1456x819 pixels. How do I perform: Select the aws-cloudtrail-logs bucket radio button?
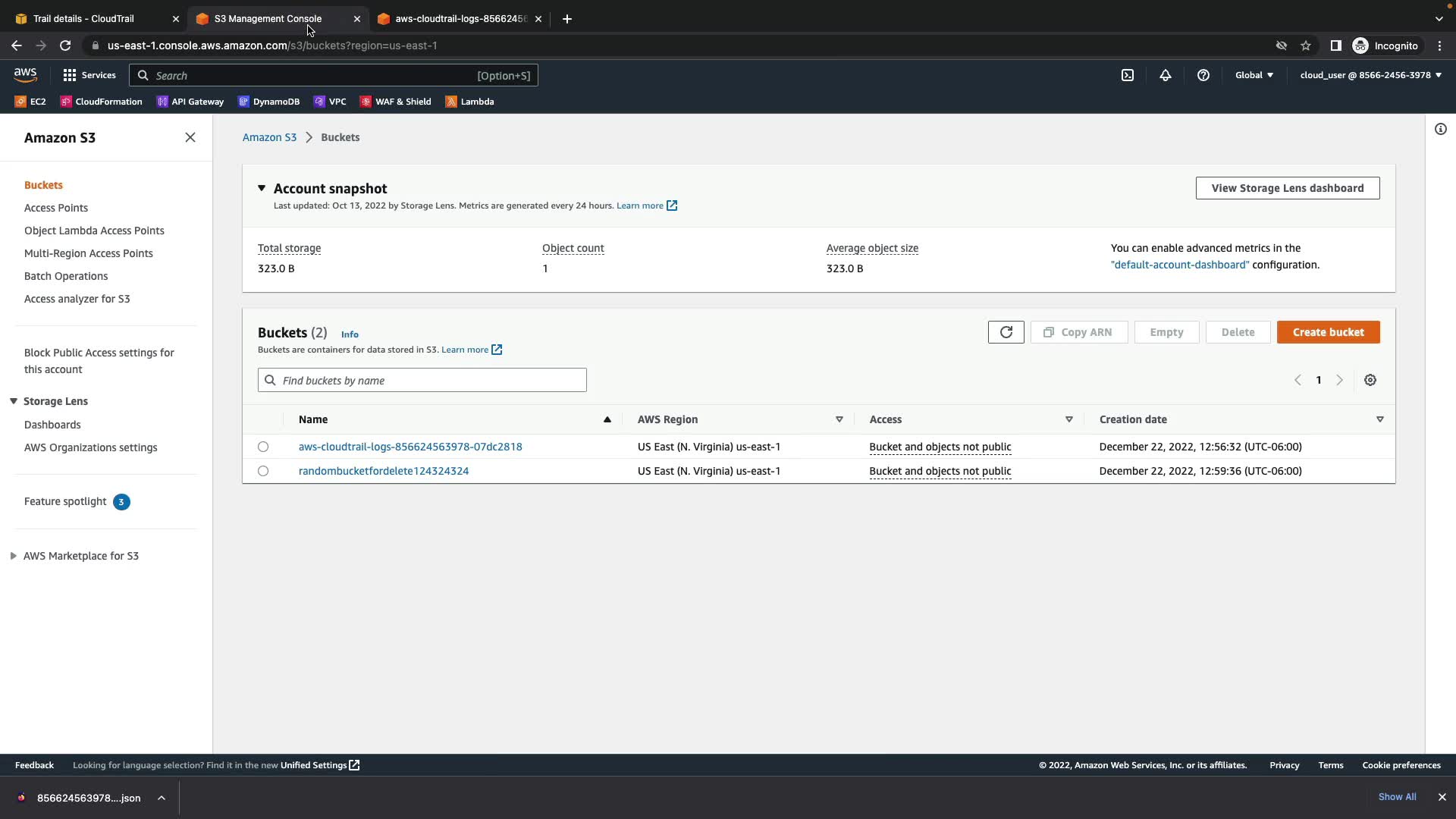(263, 447)
